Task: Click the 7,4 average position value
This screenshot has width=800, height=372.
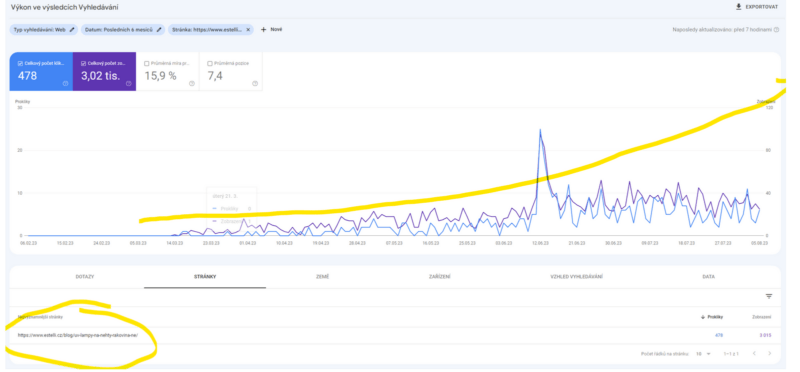Action: click(x=215, y=76)
